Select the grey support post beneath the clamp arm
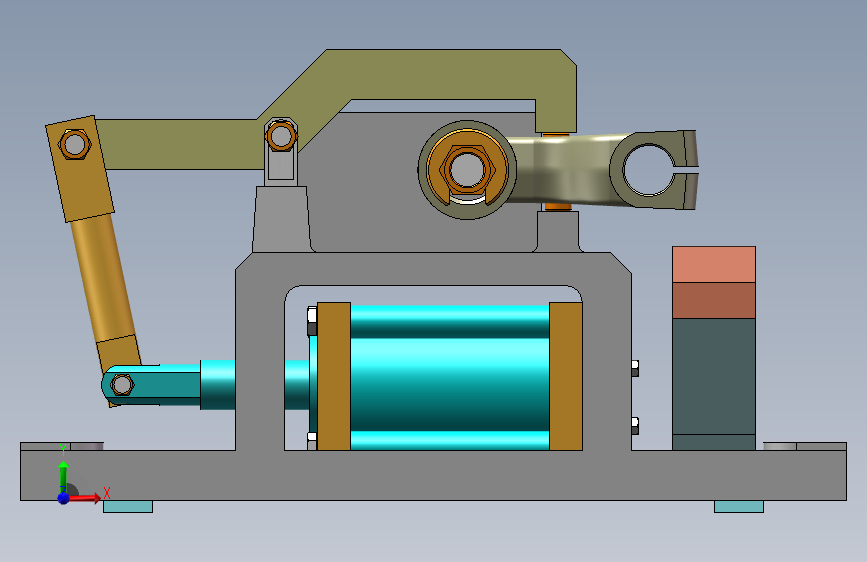 [x=558, y=231]
